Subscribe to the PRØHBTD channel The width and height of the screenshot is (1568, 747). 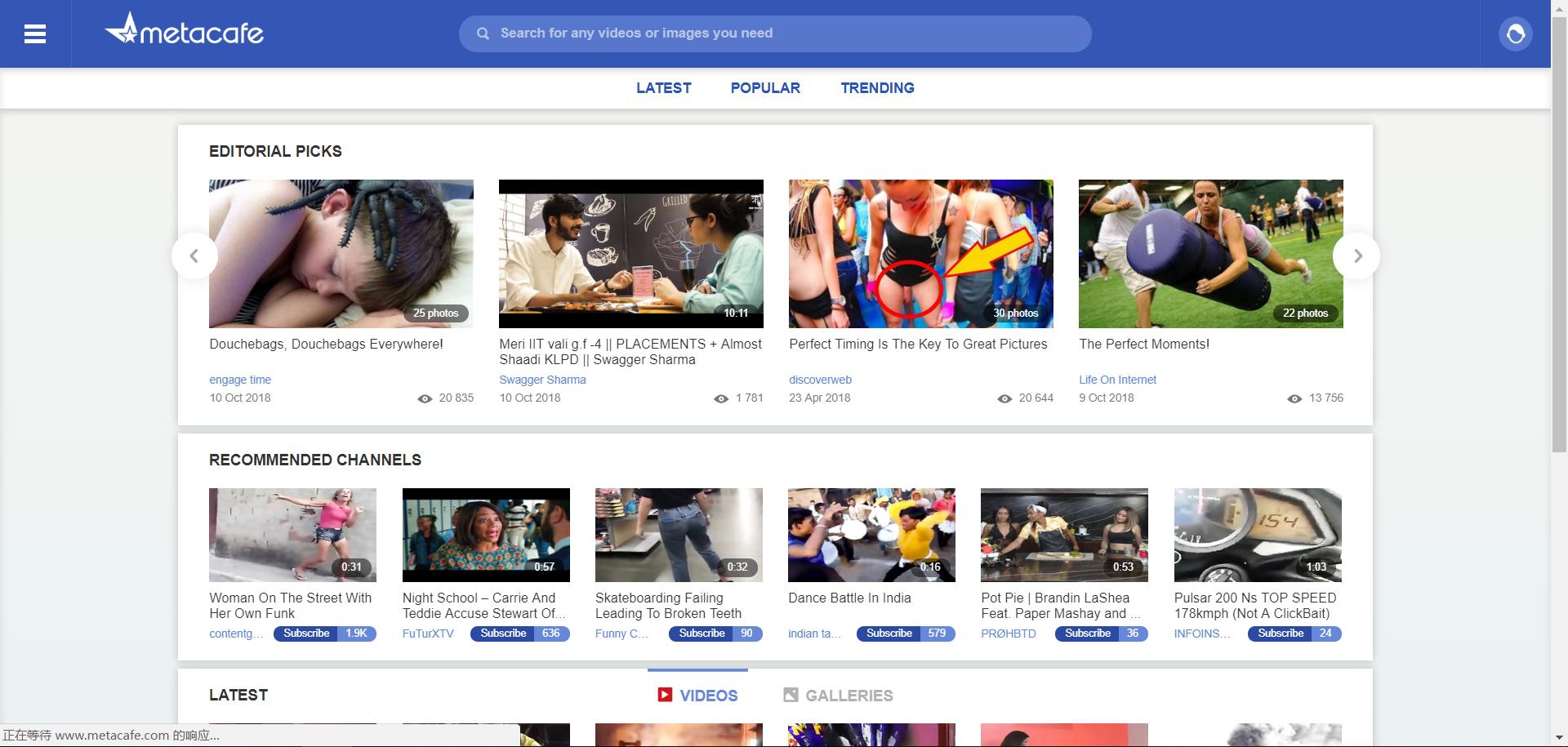[1087, 634]
